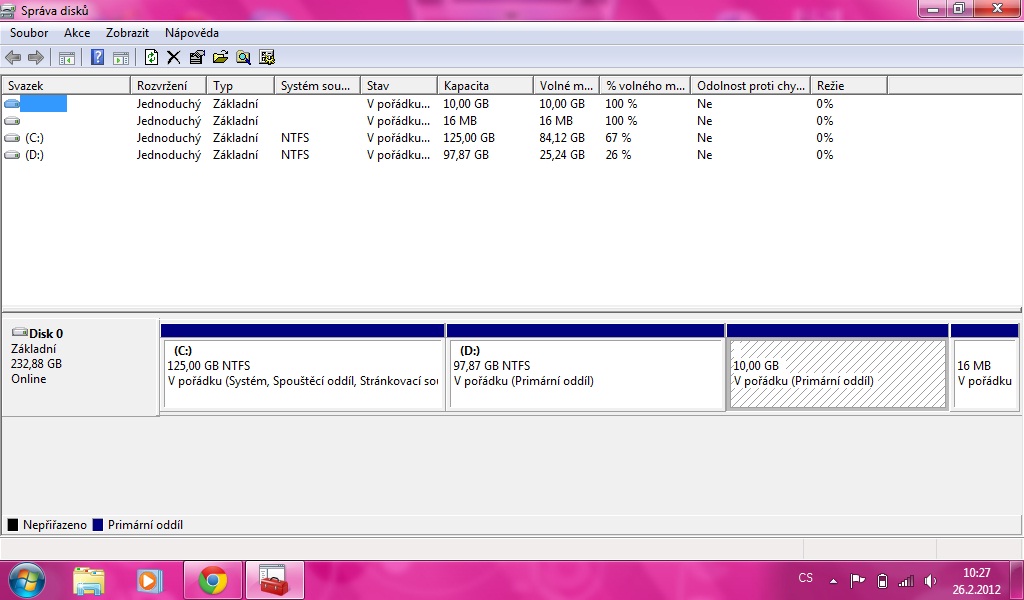
Task: Click the 97,87 GB capacity cell
Action: pos(466,155)
